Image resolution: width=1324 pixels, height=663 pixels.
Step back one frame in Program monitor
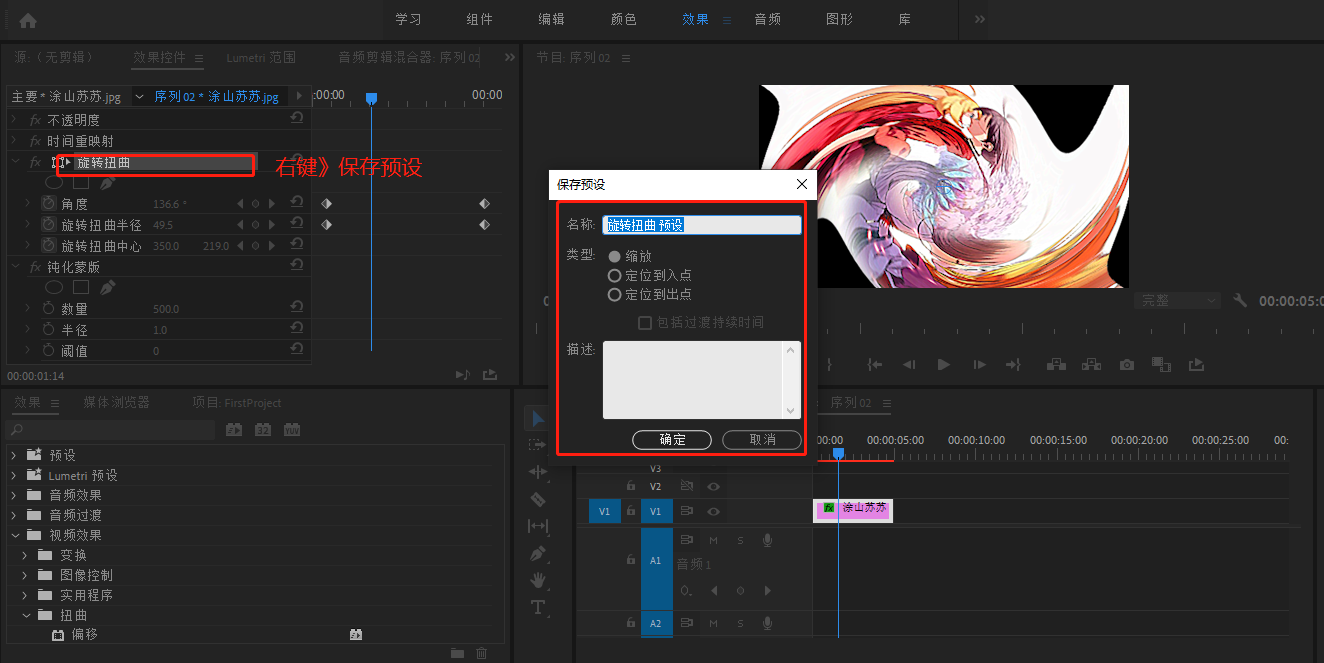tap(909, 365)
